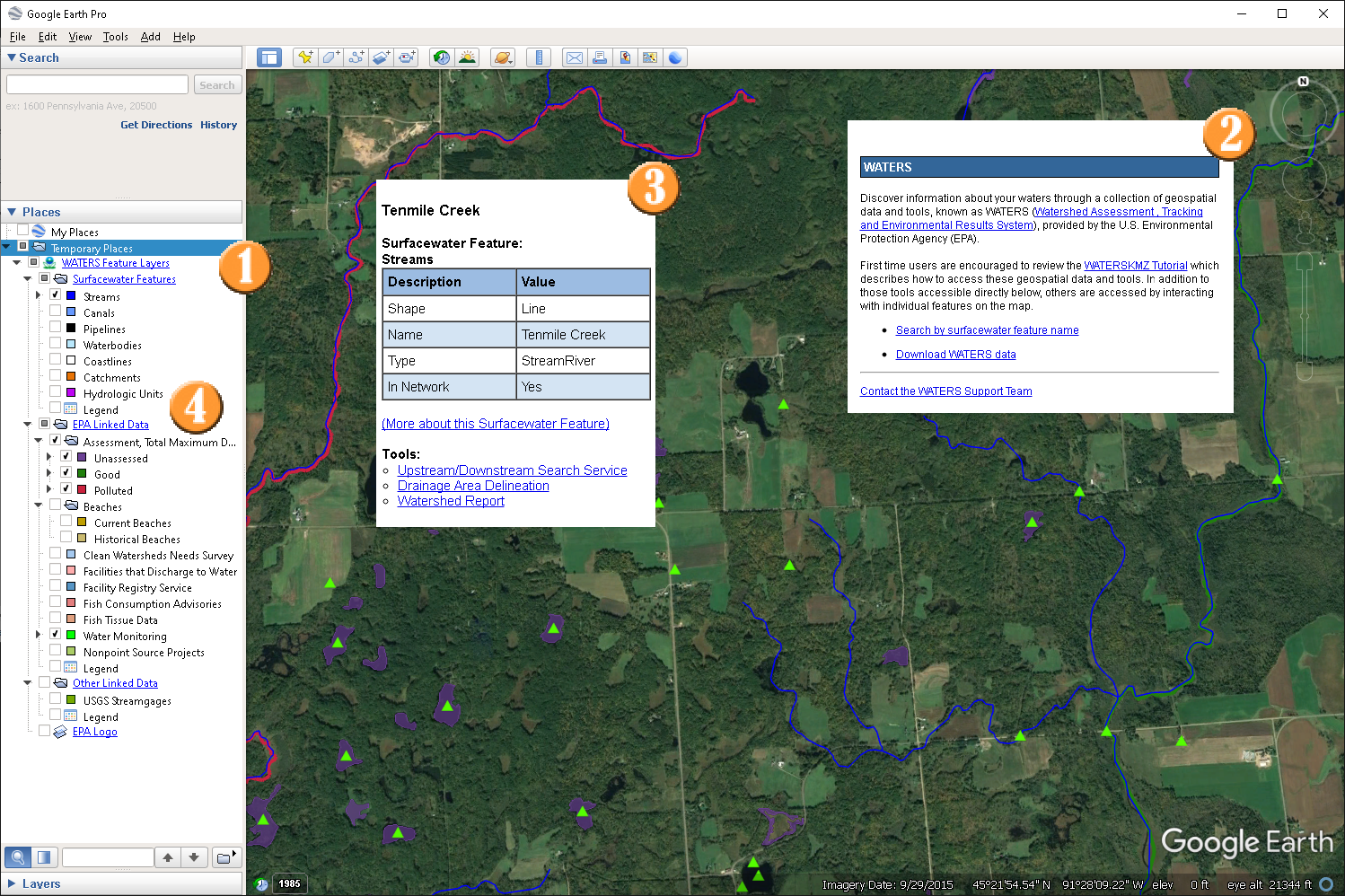Viewport: 1345px width, 896px height.
Task: Uncheck the Polluted assessment checkbox
Action: (x=66, y=489)
